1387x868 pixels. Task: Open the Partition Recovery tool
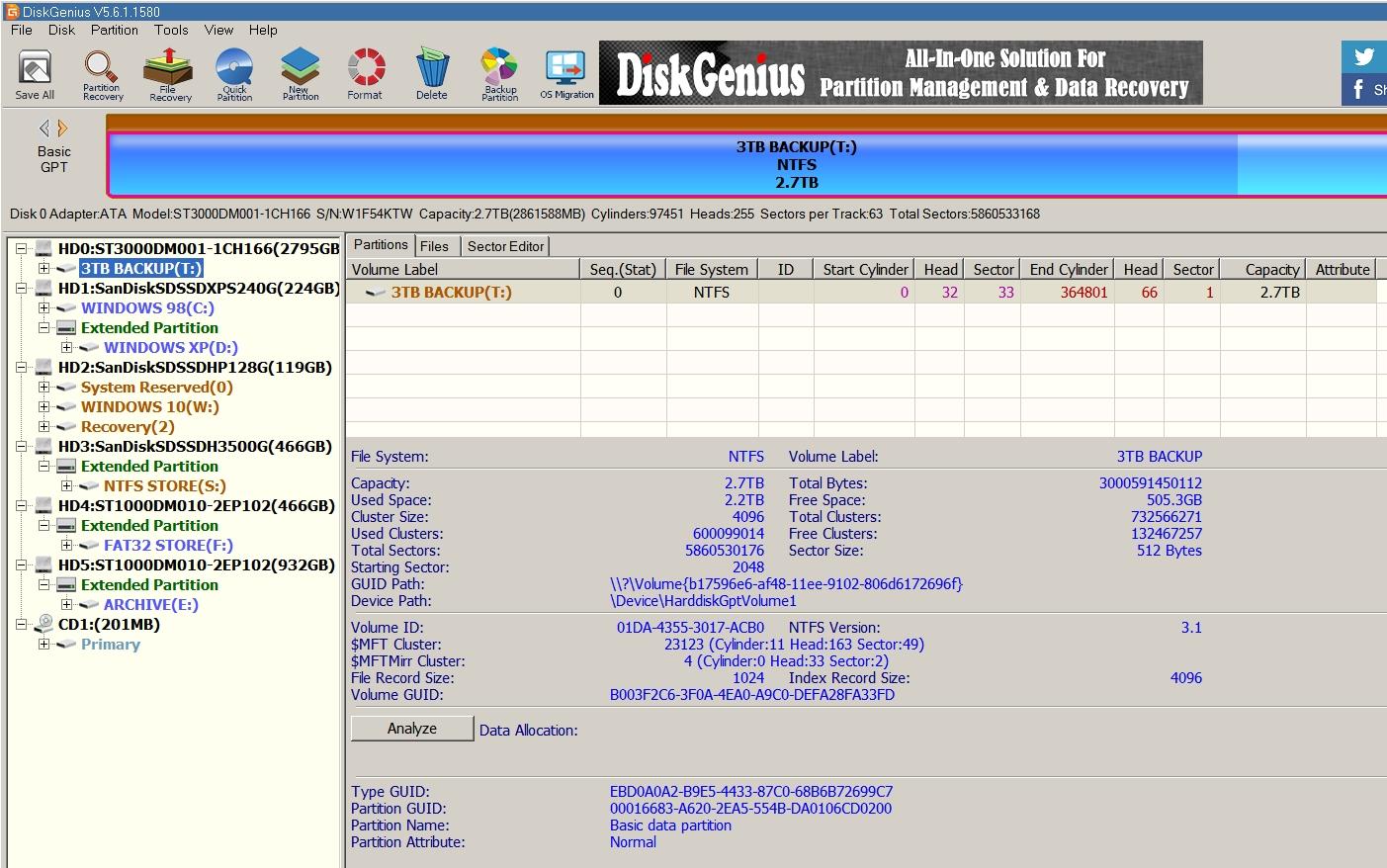click(102, 74)
